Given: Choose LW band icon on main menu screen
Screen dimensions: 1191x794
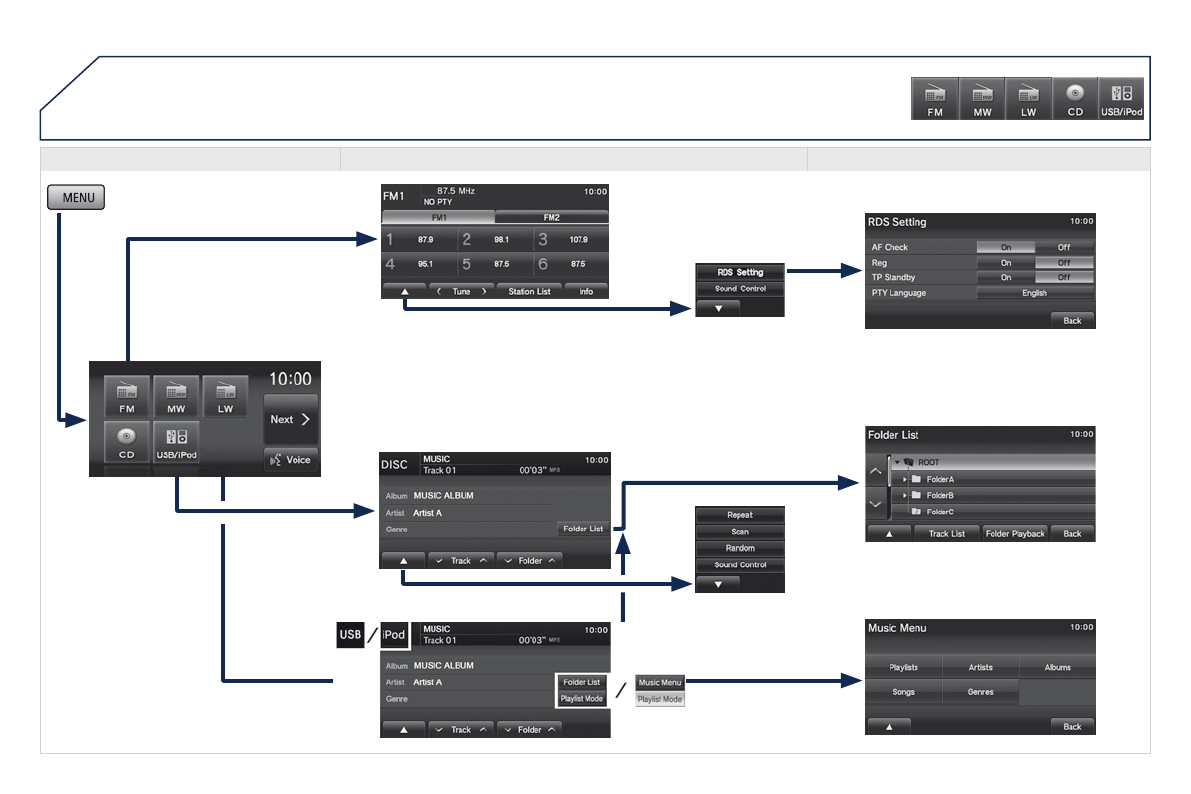Looking at the screenshot, I should click(x=225, y=397).
